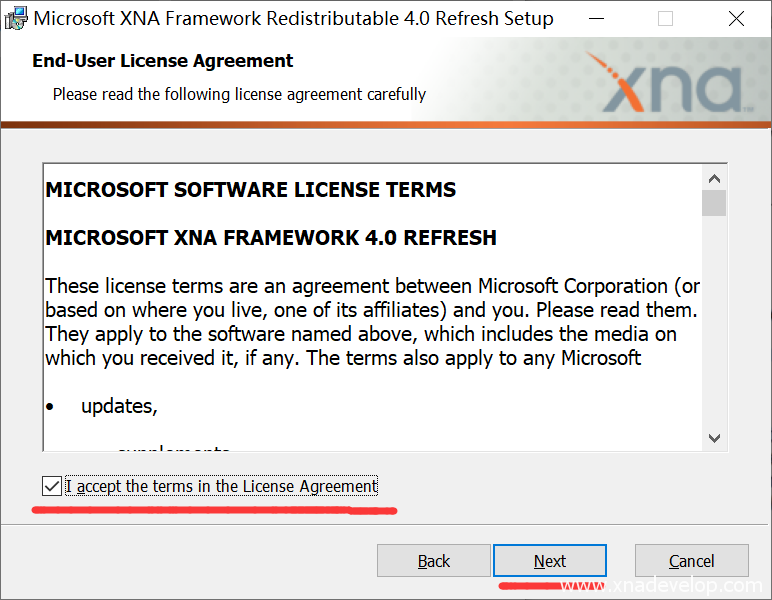Click the setup installer icon in title bar

16,18
